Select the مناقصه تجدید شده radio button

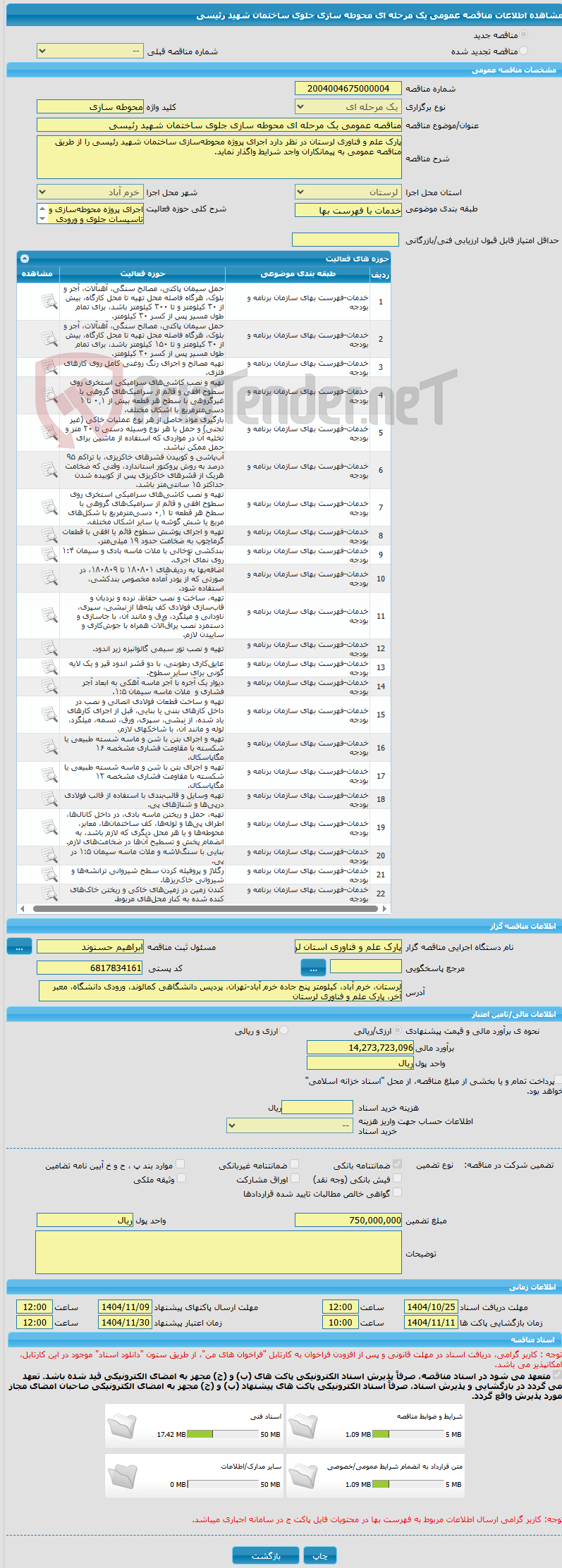click(x=523, y=51)
